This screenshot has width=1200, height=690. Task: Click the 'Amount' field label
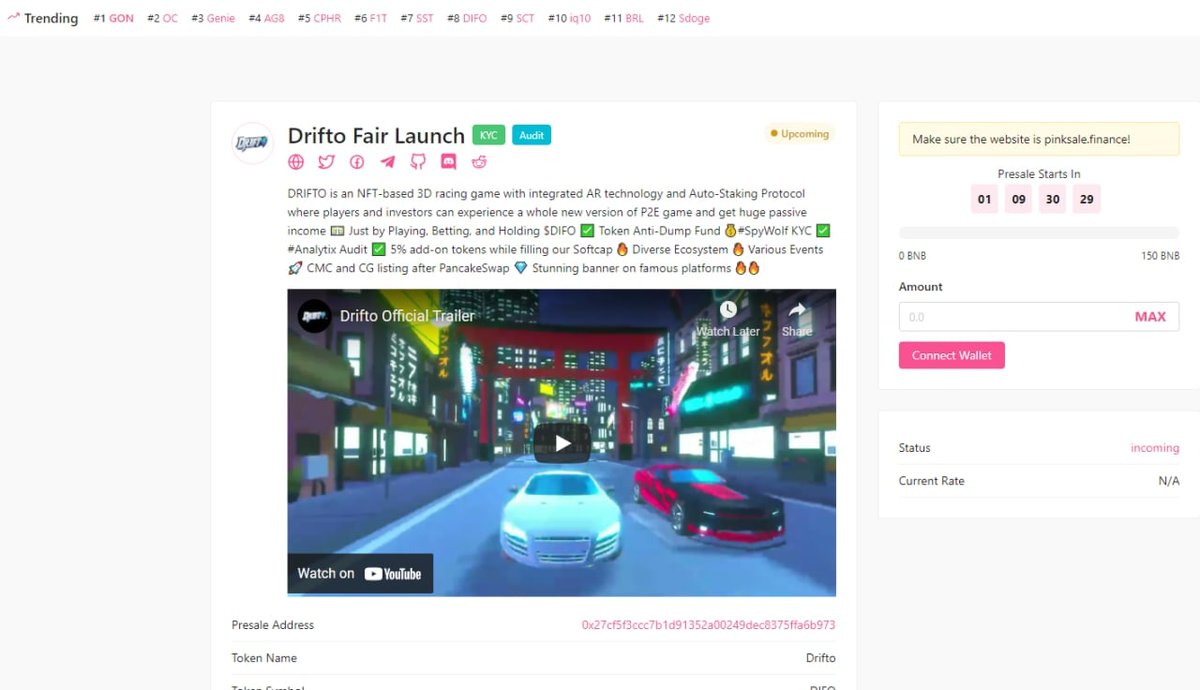click(x=921, y=287)
